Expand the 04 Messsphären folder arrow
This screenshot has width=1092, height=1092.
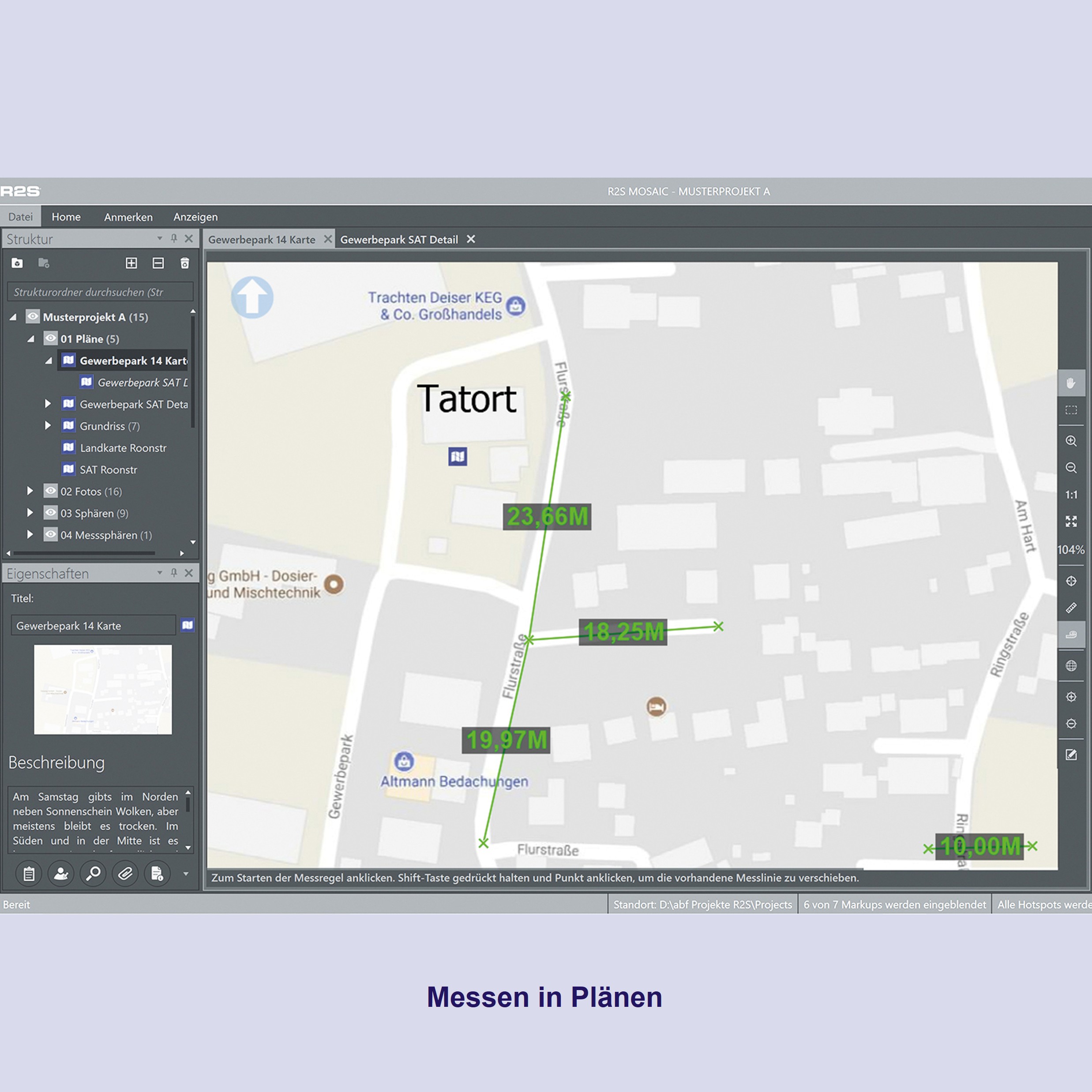(x=30, y=534)
